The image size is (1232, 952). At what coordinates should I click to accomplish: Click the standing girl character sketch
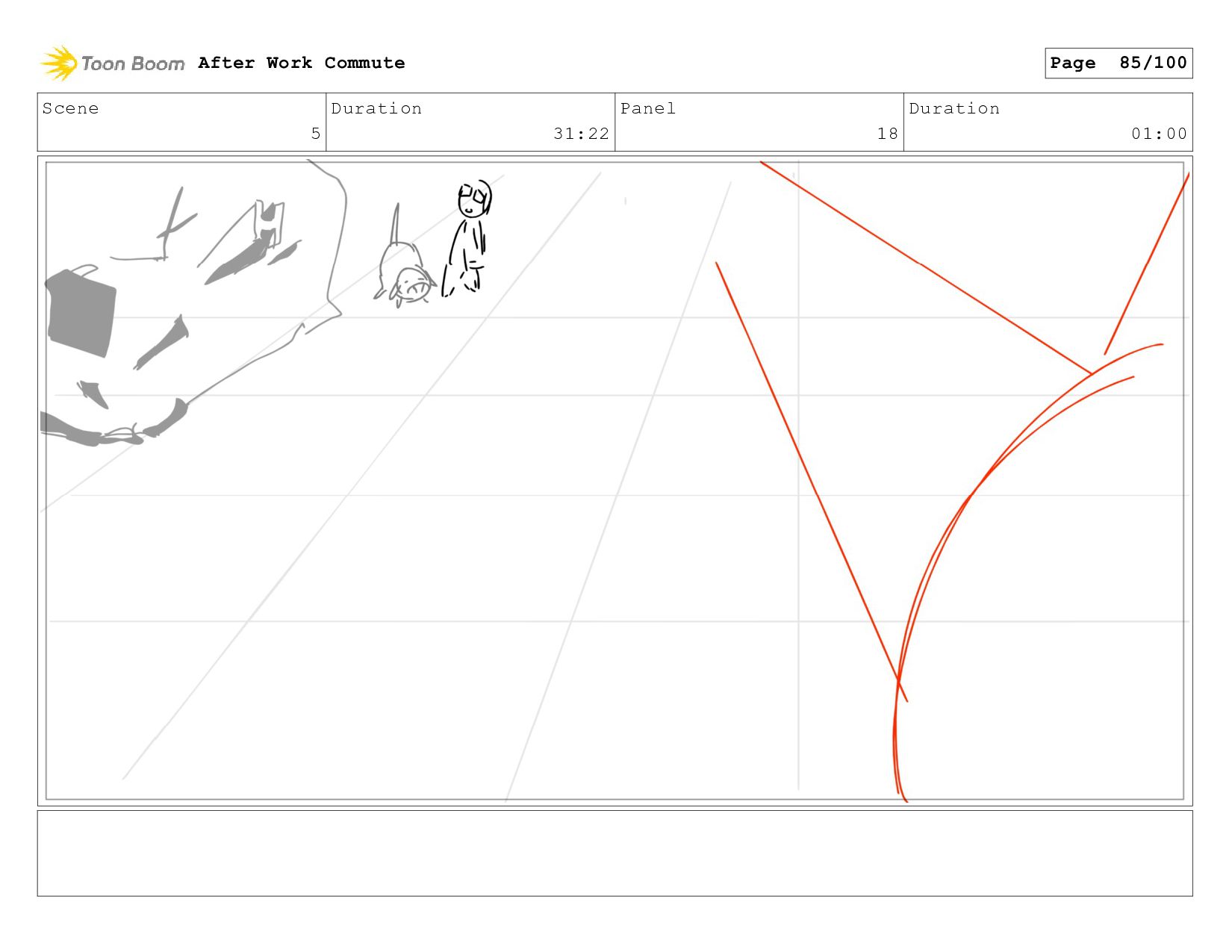click(467, 238)
